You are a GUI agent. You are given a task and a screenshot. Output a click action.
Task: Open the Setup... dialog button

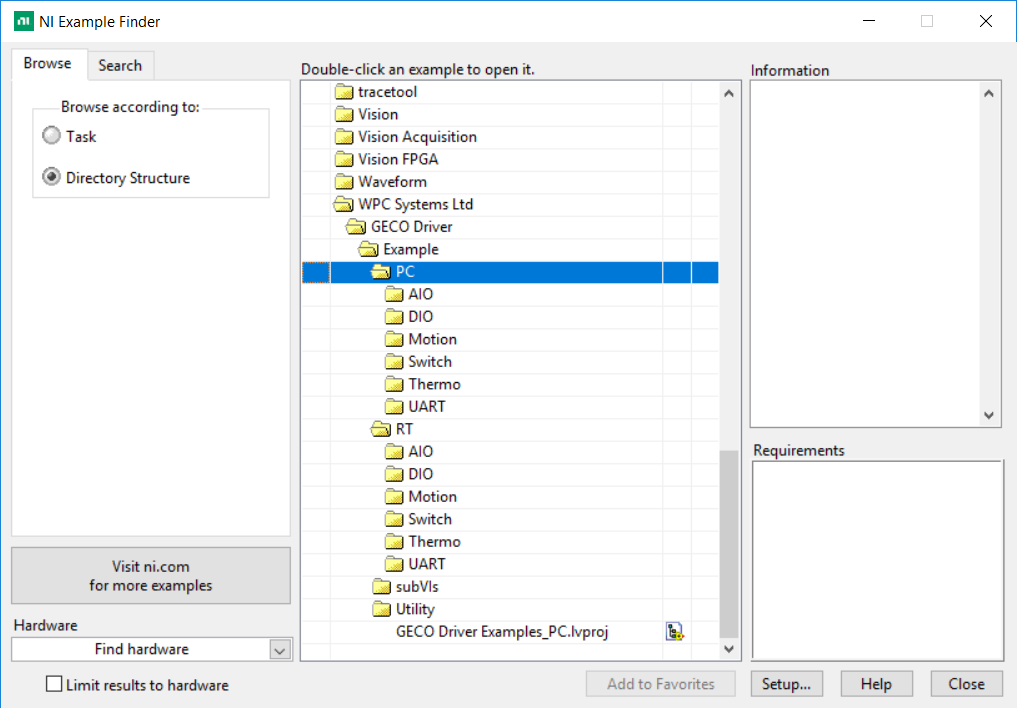click(786, 684)
